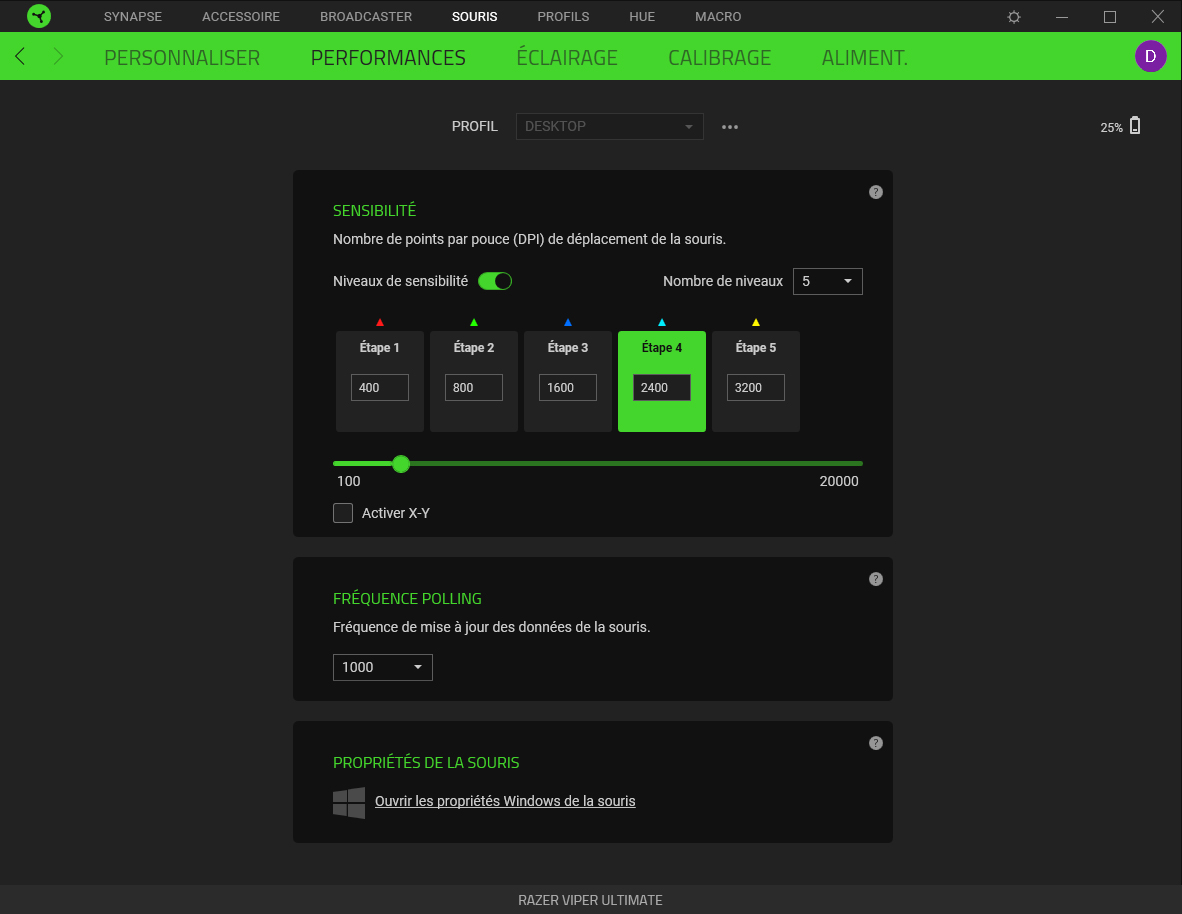Switch to the SYNAPSE menu
The height and width of the screenshot is (914, 1182).
pyautogui.click(x=133, y=17)
